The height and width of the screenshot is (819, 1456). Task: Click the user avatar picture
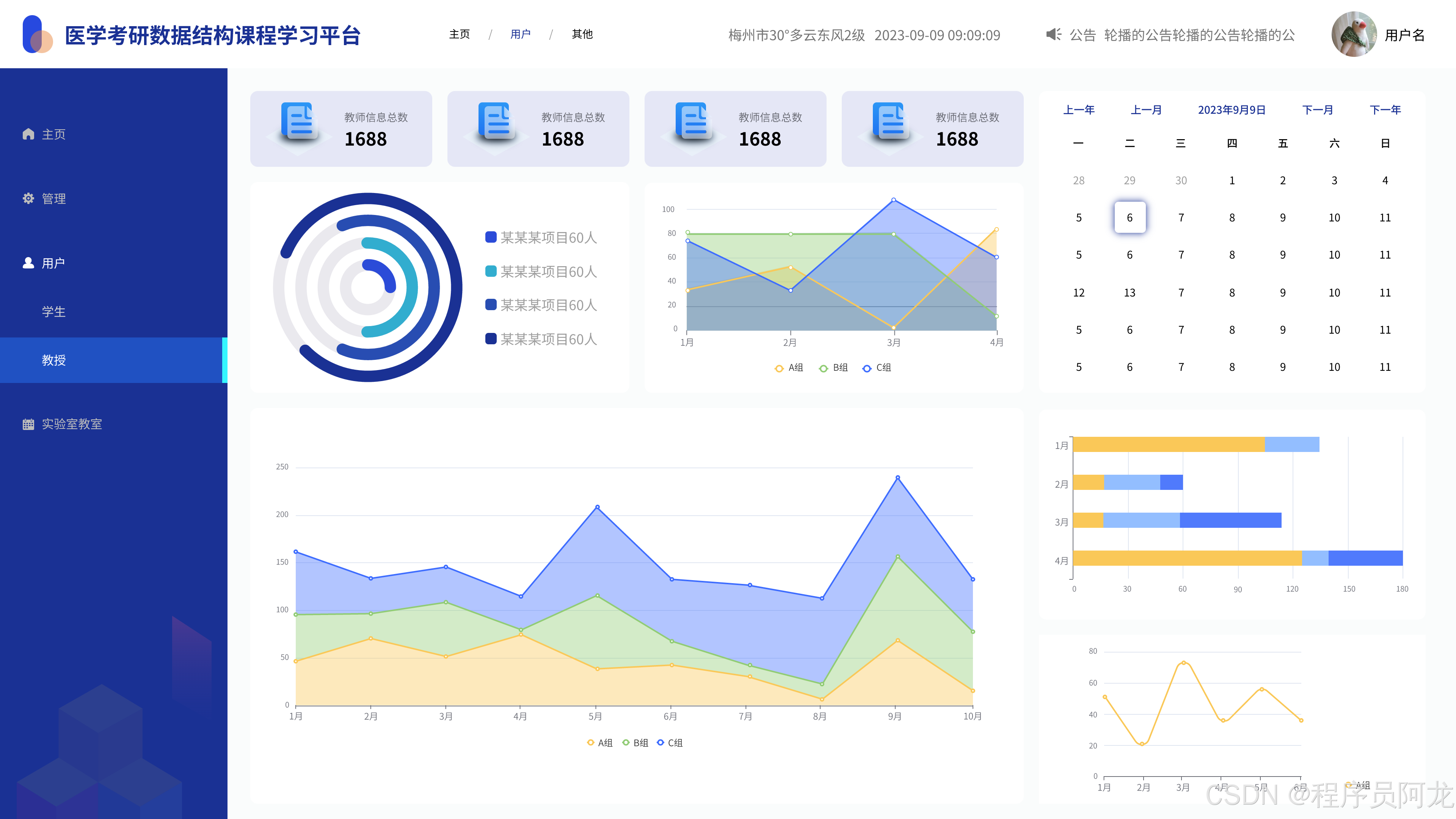point(1354,35)
